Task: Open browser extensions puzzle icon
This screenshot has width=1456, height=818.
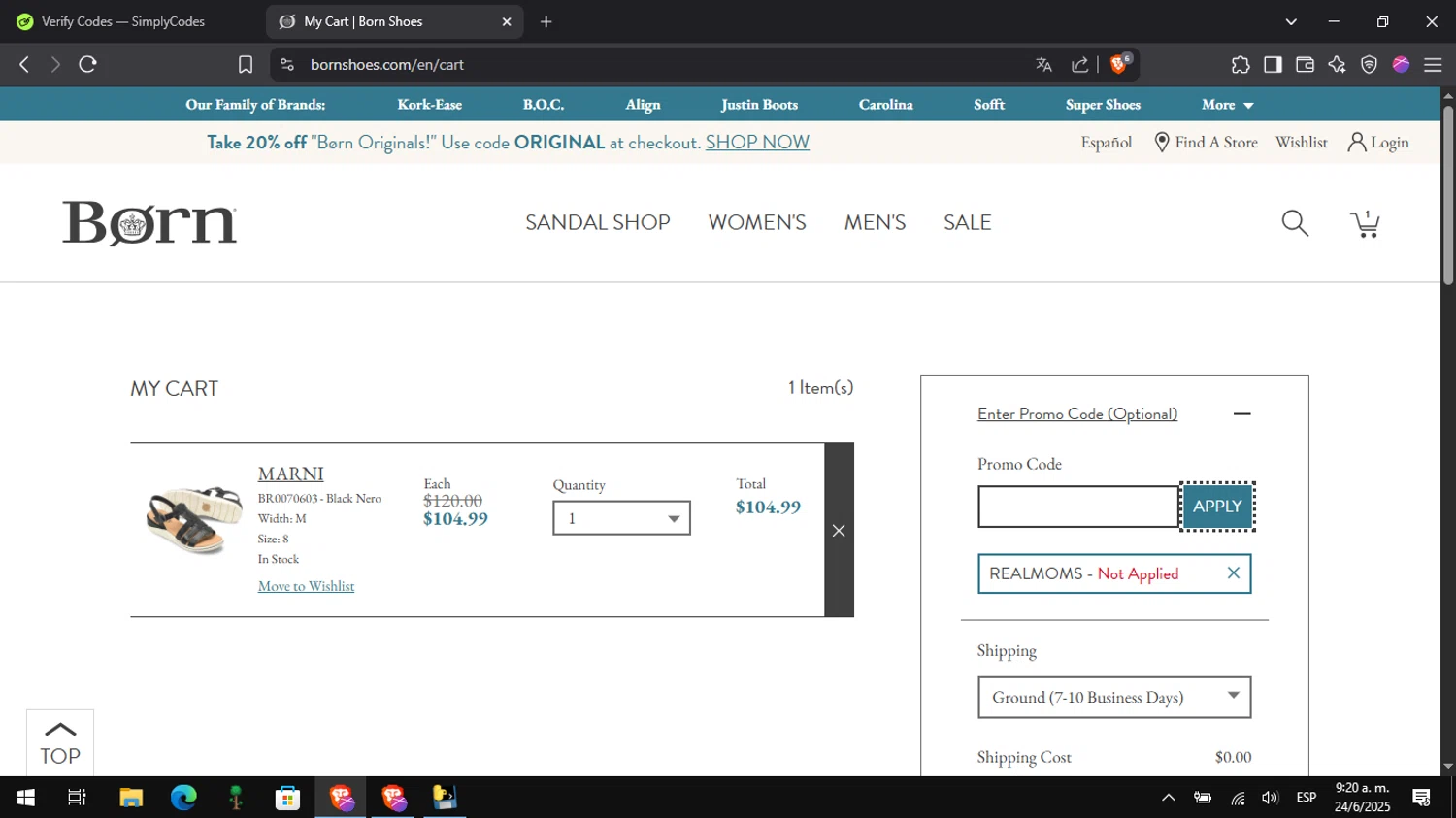Action: click(x=1241, y=64)
